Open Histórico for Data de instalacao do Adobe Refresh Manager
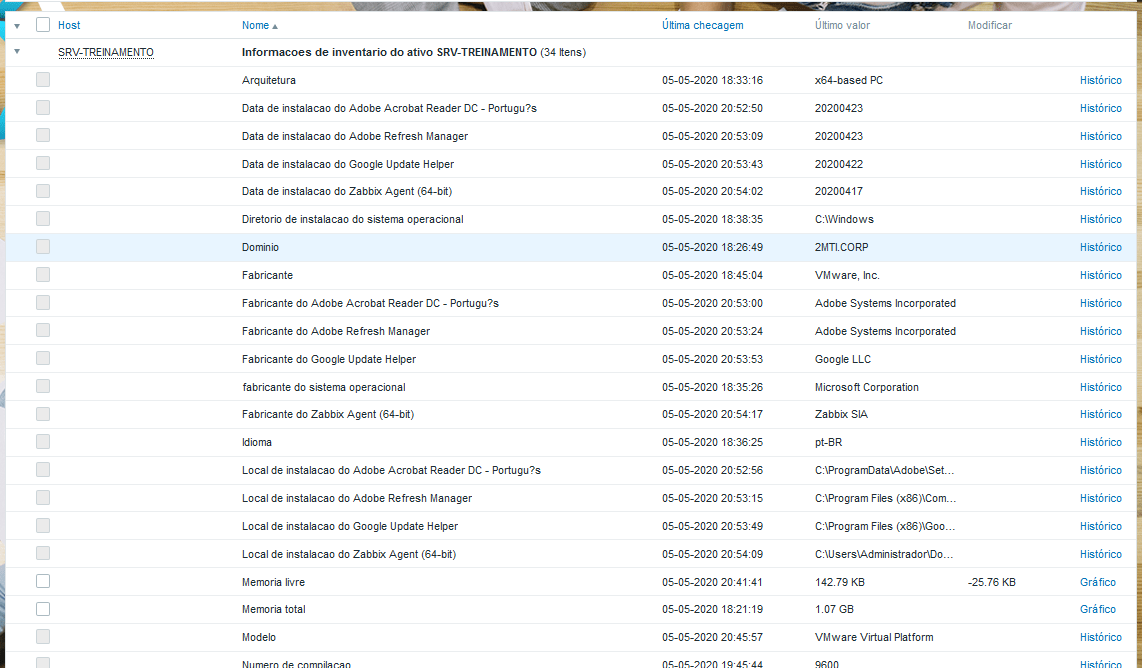The image size is (1142, 668). [x=1100, y=136]
